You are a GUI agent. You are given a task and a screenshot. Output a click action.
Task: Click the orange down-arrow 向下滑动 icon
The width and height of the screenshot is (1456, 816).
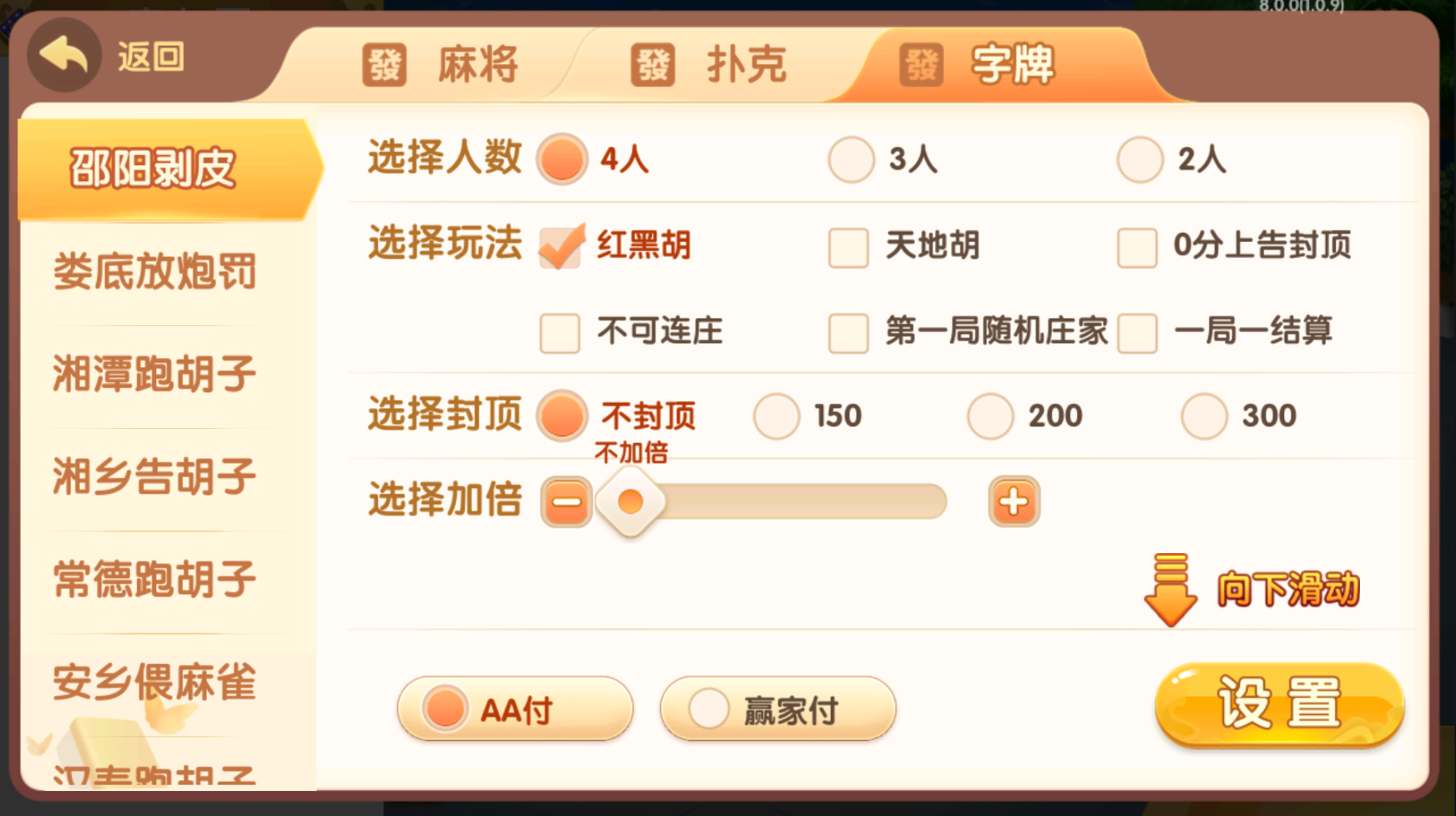pyautogui.click(x=1170, y=589)
